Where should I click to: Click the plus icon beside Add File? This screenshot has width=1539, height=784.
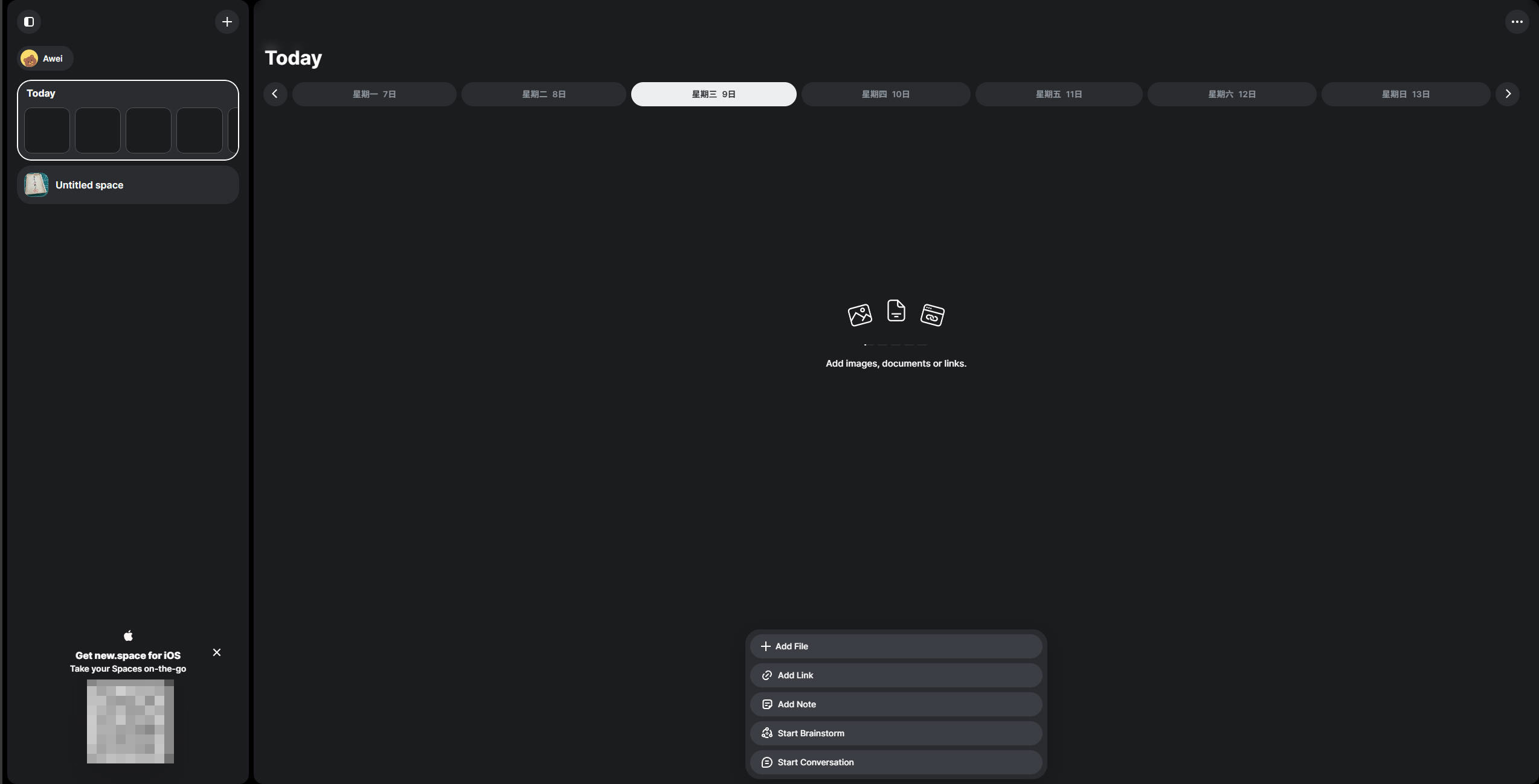(766, 646)
